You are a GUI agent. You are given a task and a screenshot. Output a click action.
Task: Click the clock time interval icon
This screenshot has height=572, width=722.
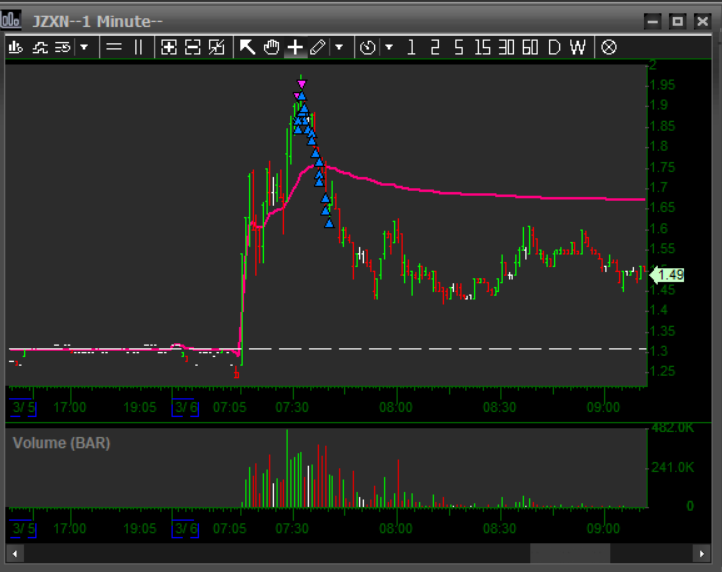click(x=367, y=47)
